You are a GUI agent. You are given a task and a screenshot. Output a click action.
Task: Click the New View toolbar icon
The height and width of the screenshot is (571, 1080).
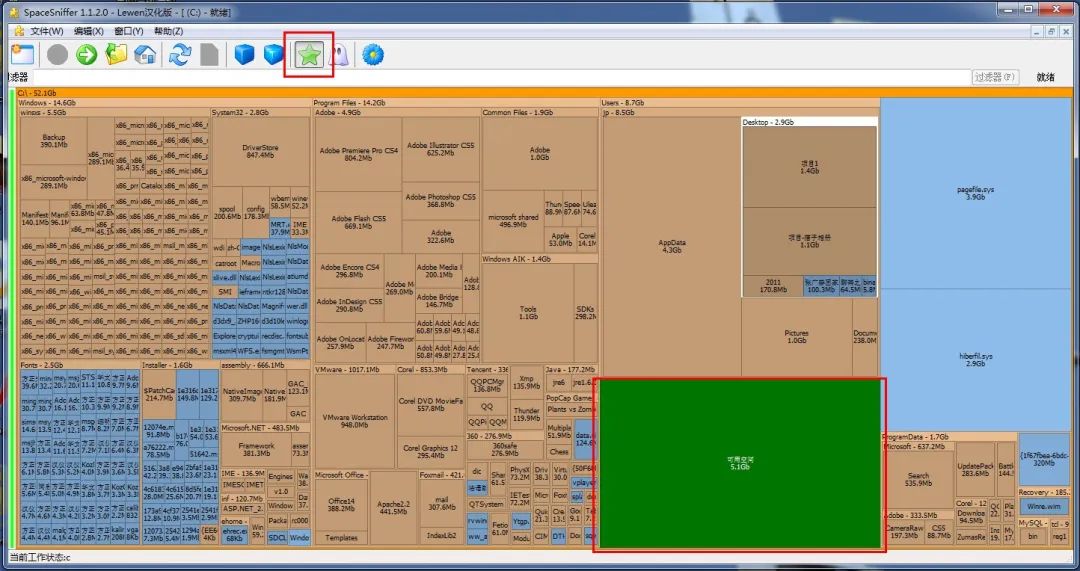(23, 55)
